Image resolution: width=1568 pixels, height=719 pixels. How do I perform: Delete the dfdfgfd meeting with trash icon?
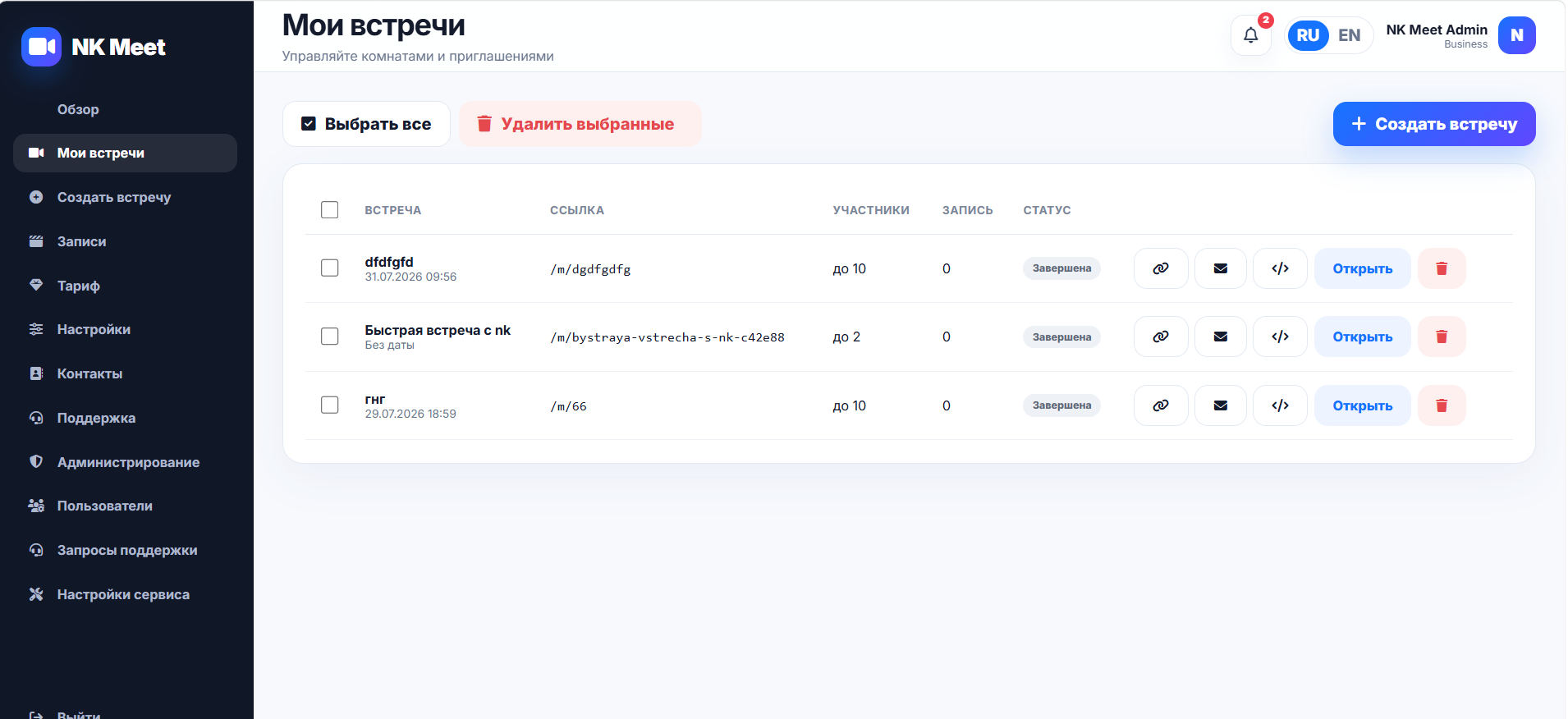pyautogui.click(x=1442, y=268)
